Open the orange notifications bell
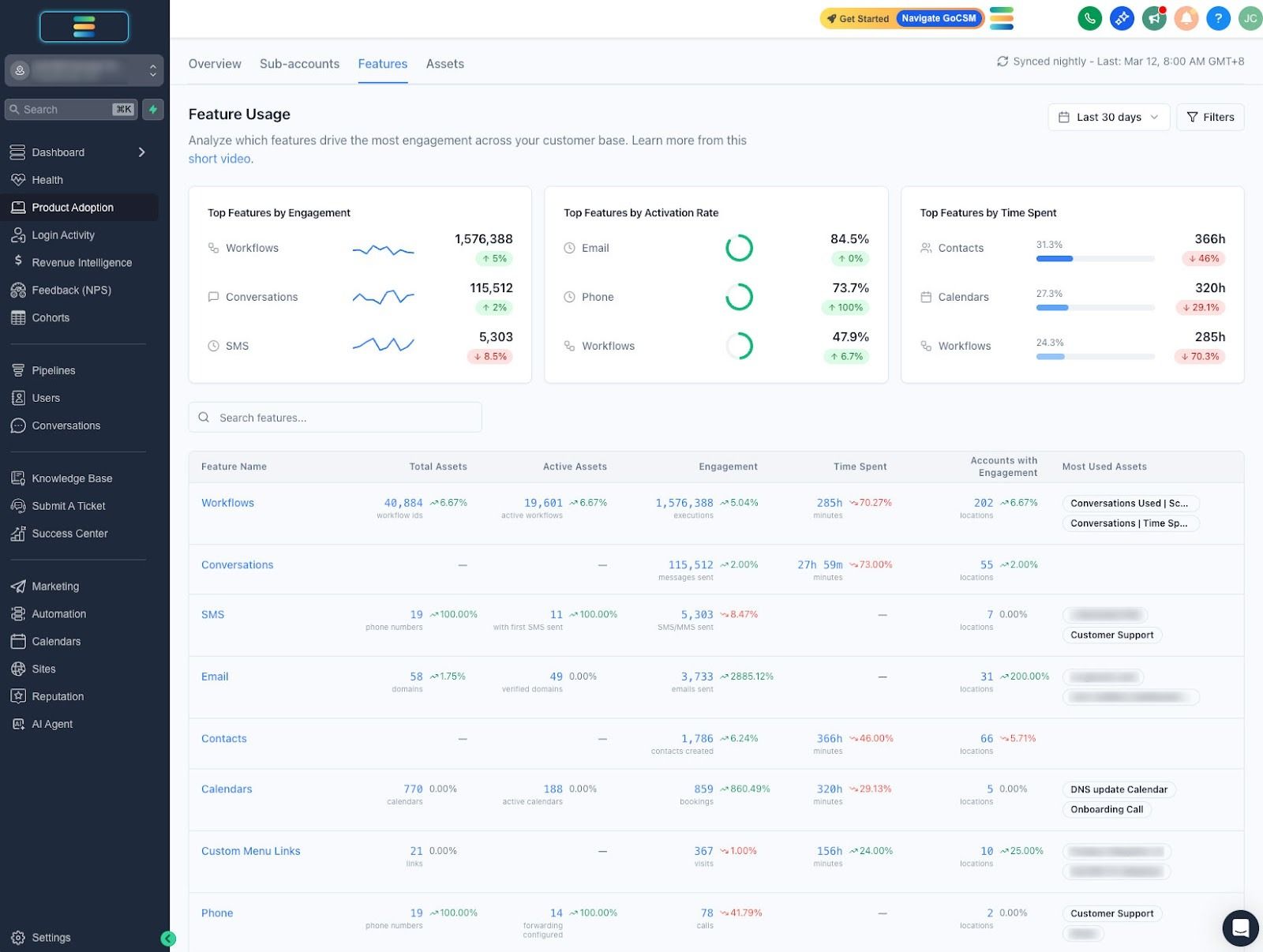This screenshot has height=952, width=1263. tap(1186, 18)
